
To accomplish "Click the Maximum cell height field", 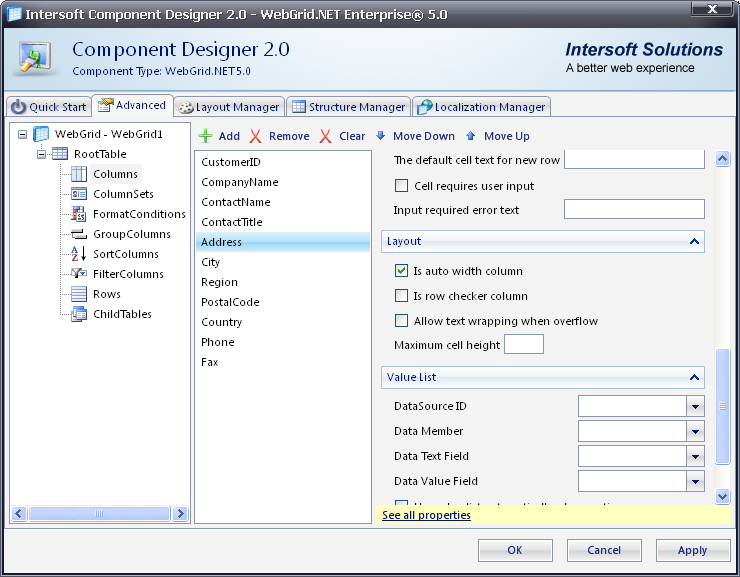I will (524, 344).
